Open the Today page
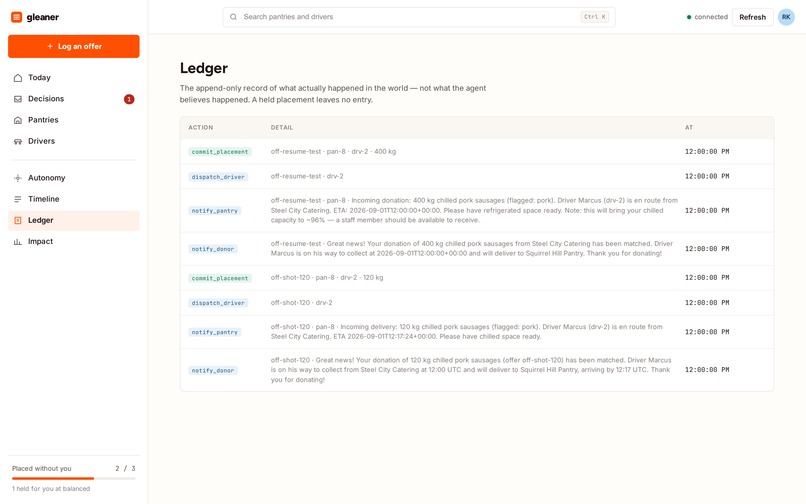The width and height of the screenshot is (806, 504). (74, 78)
